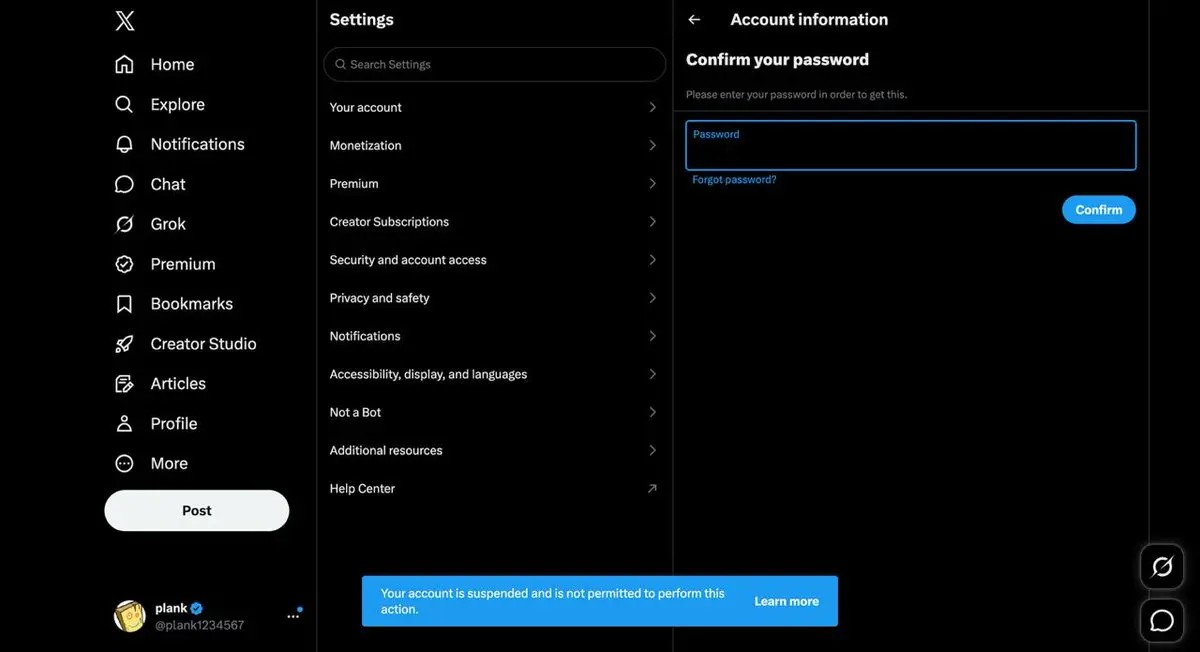Click the X logo icon
1200x652 pixels.
[125, 20]
